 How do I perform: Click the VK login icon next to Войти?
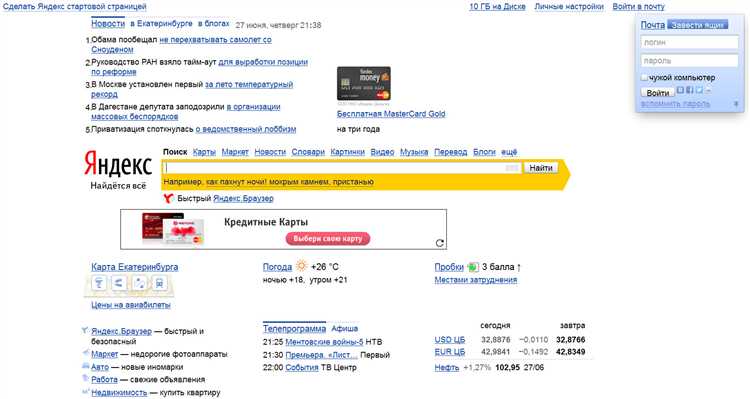point(681,90)
